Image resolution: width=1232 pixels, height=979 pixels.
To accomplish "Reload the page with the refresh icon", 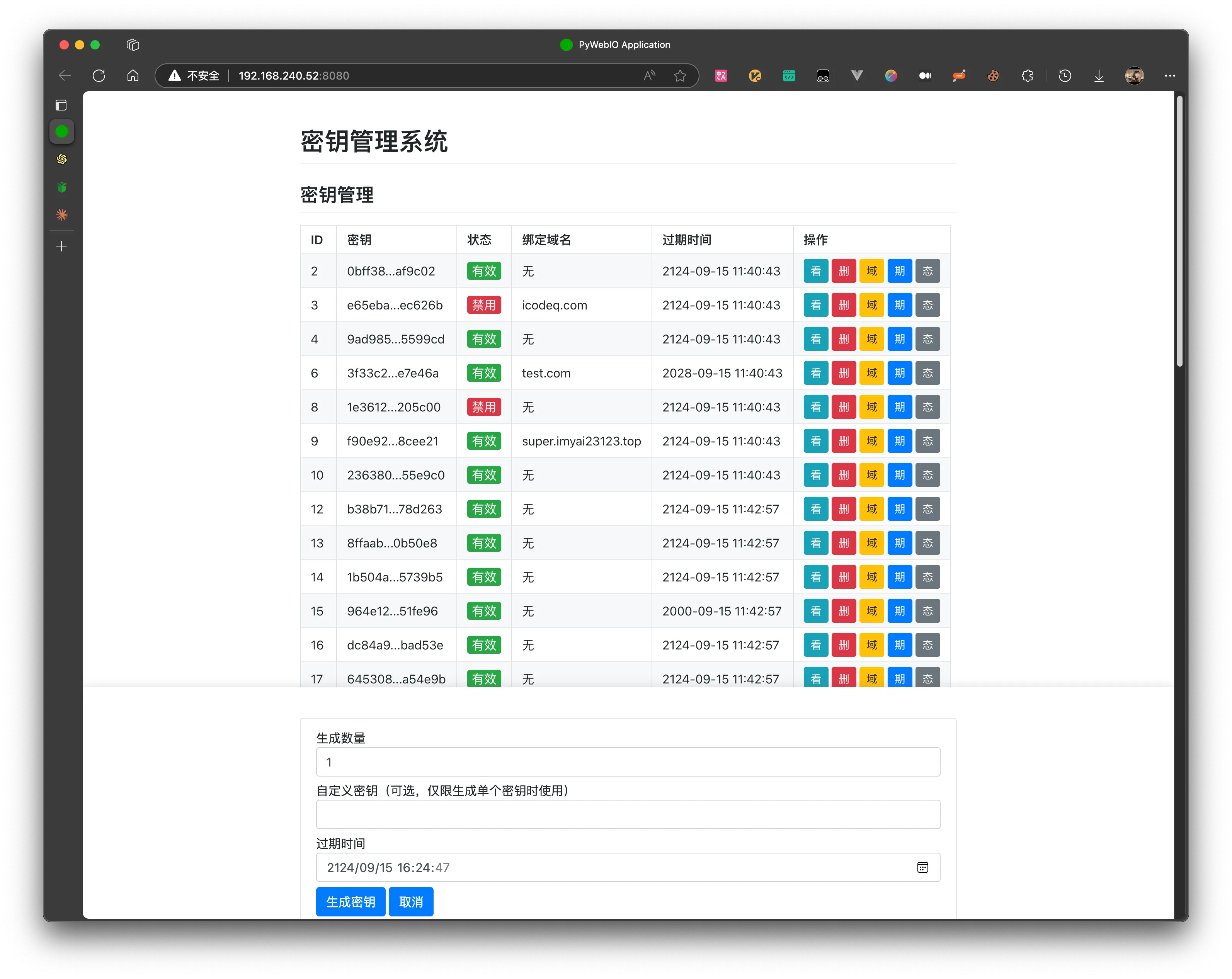I will [99, 75].
